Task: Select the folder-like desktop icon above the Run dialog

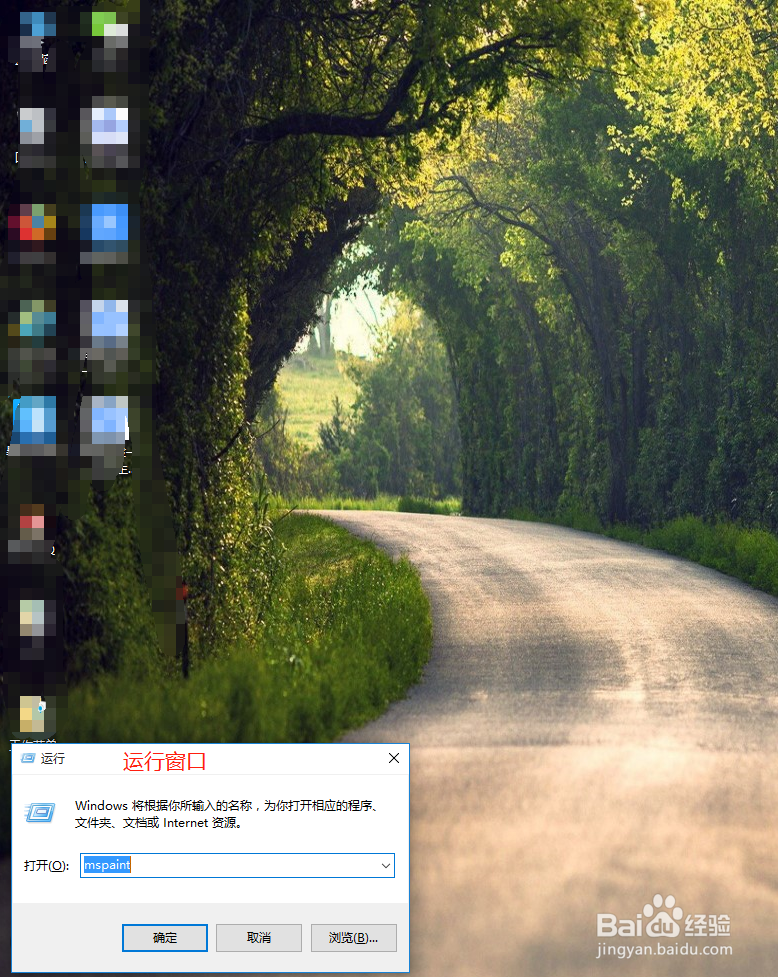Action: 32,714
